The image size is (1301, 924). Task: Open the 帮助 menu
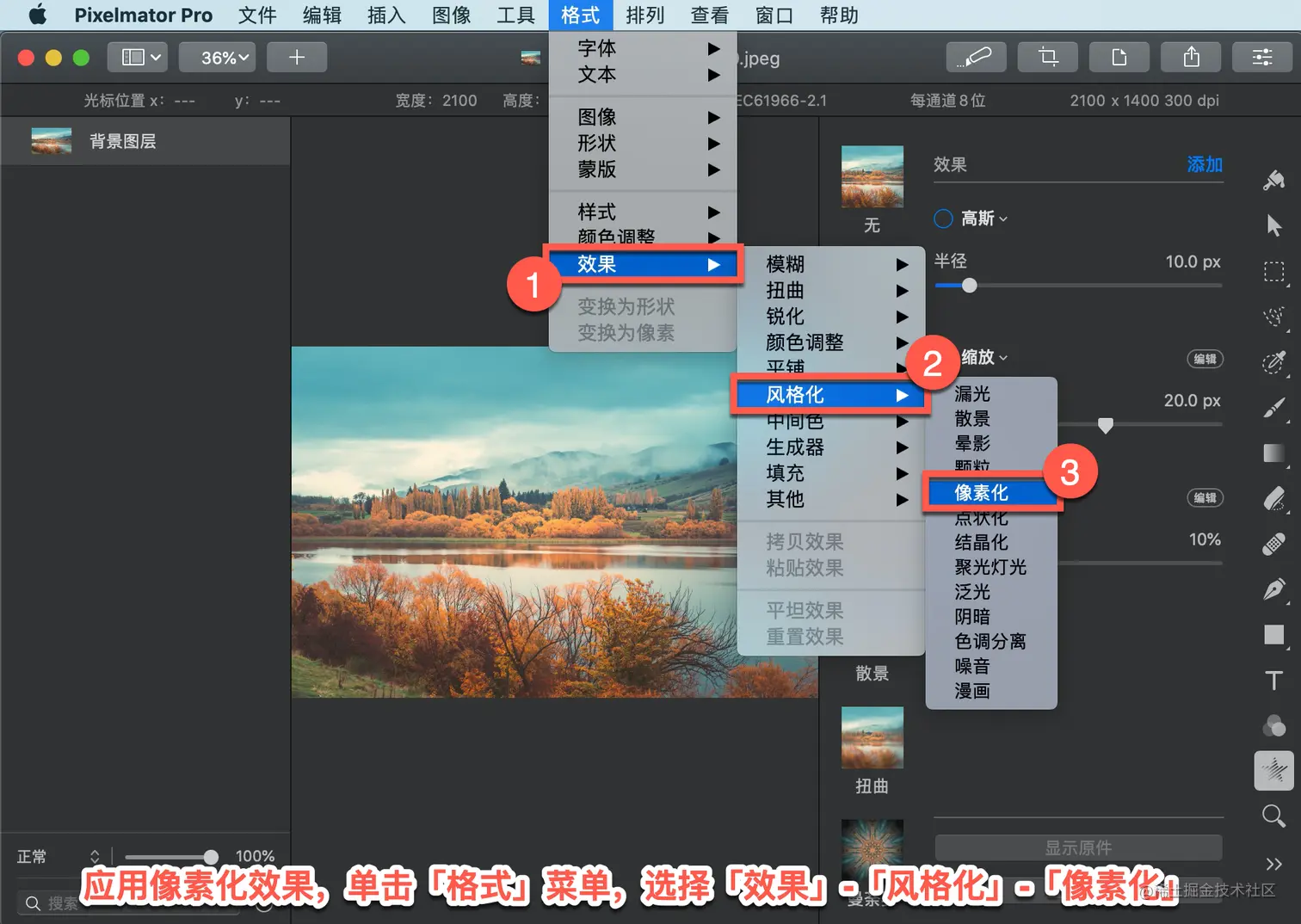click(x=839, y=15)
